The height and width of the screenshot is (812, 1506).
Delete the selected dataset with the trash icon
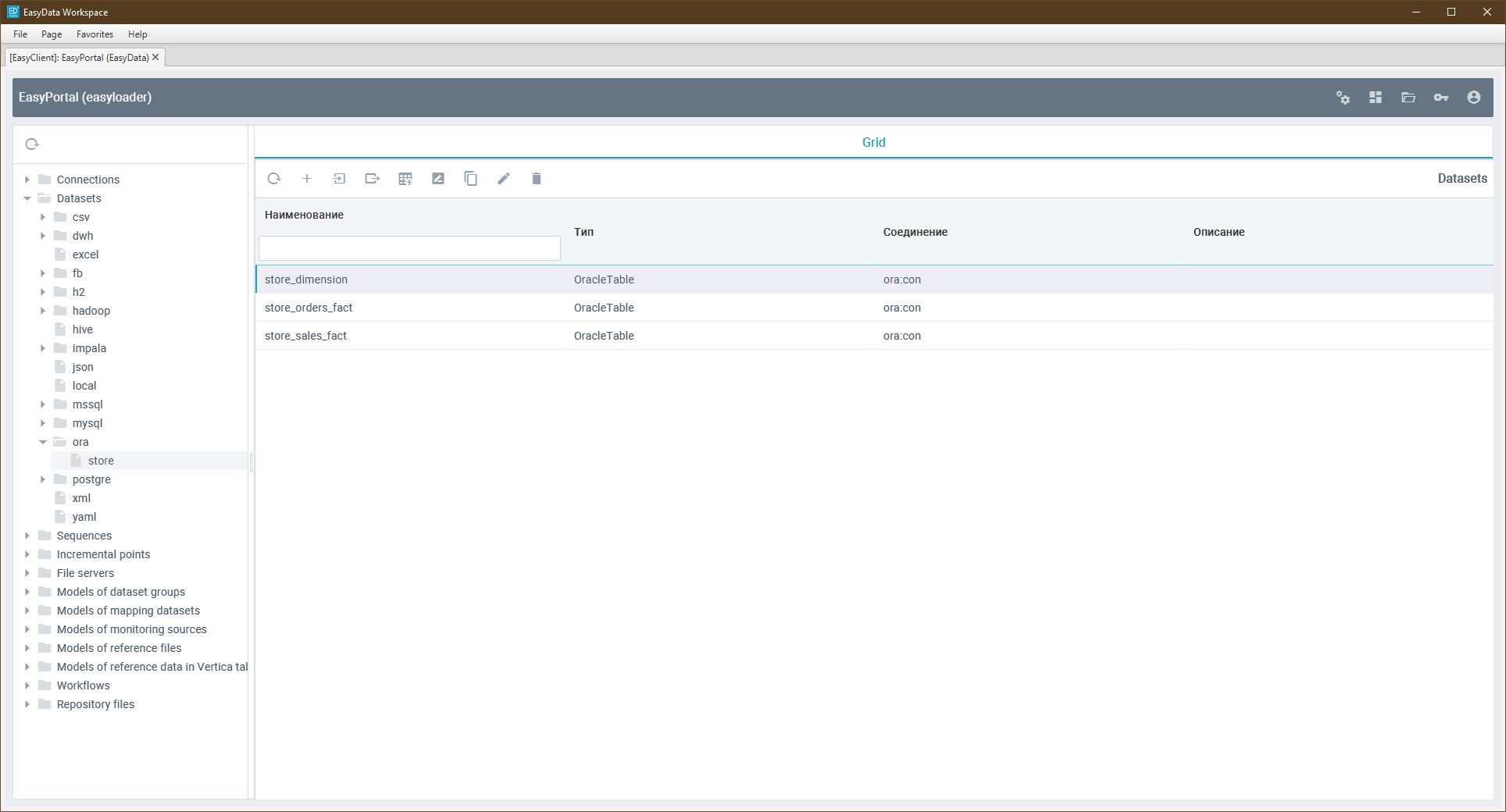537,179
